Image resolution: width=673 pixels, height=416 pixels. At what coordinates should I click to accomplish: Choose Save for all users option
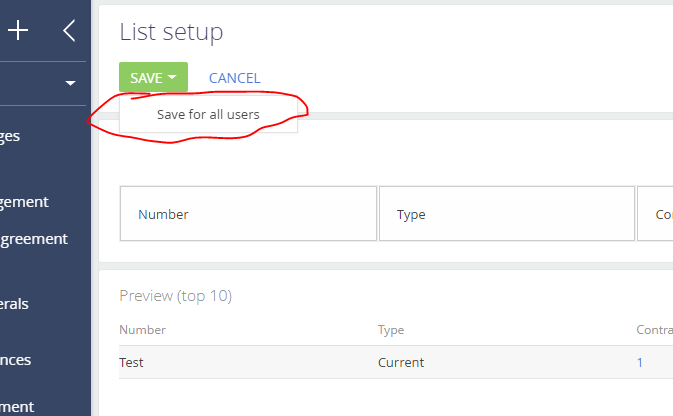point(208,115)
